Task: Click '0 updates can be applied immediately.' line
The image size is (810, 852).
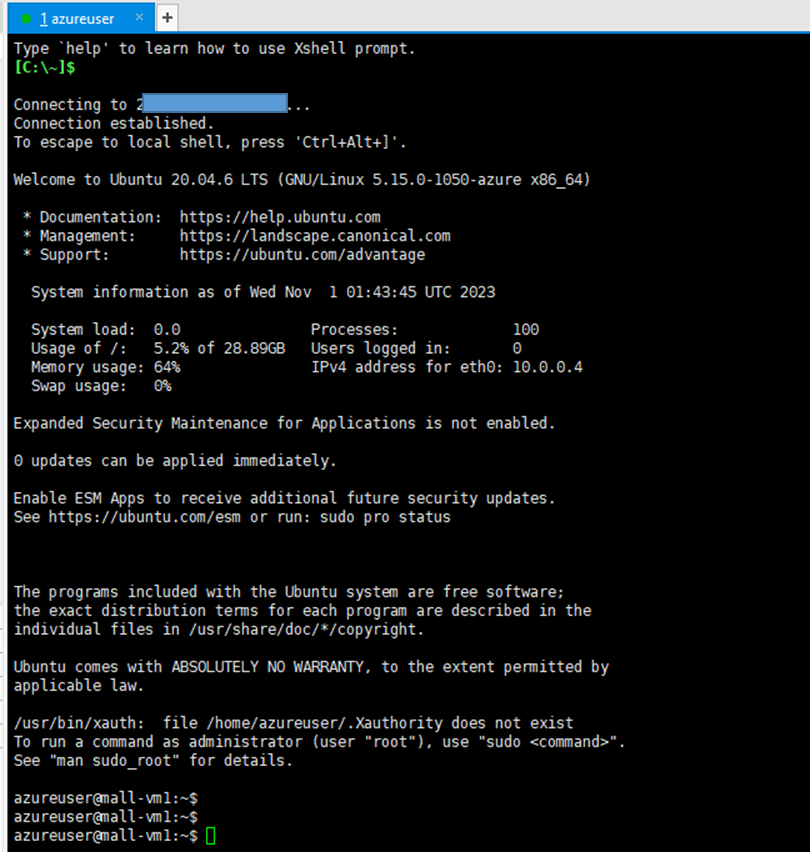Action: tap(175, 461)
